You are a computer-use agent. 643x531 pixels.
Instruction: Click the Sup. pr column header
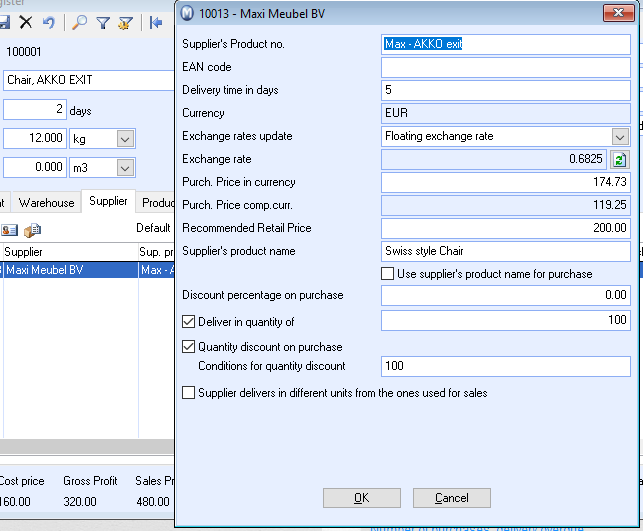[x=157, y=252]
